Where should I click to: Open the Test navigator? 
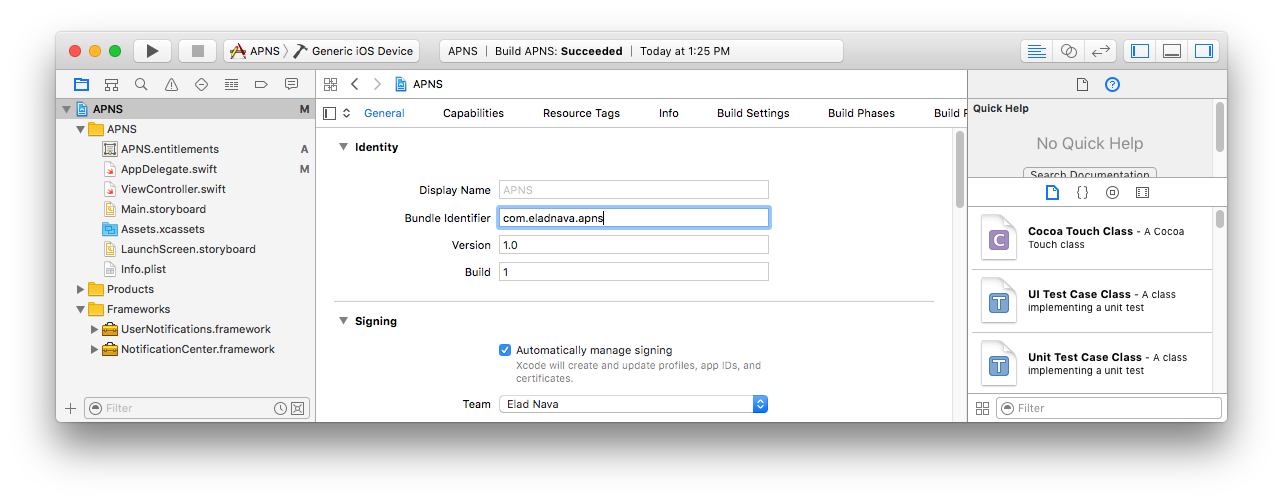[201, 84]
